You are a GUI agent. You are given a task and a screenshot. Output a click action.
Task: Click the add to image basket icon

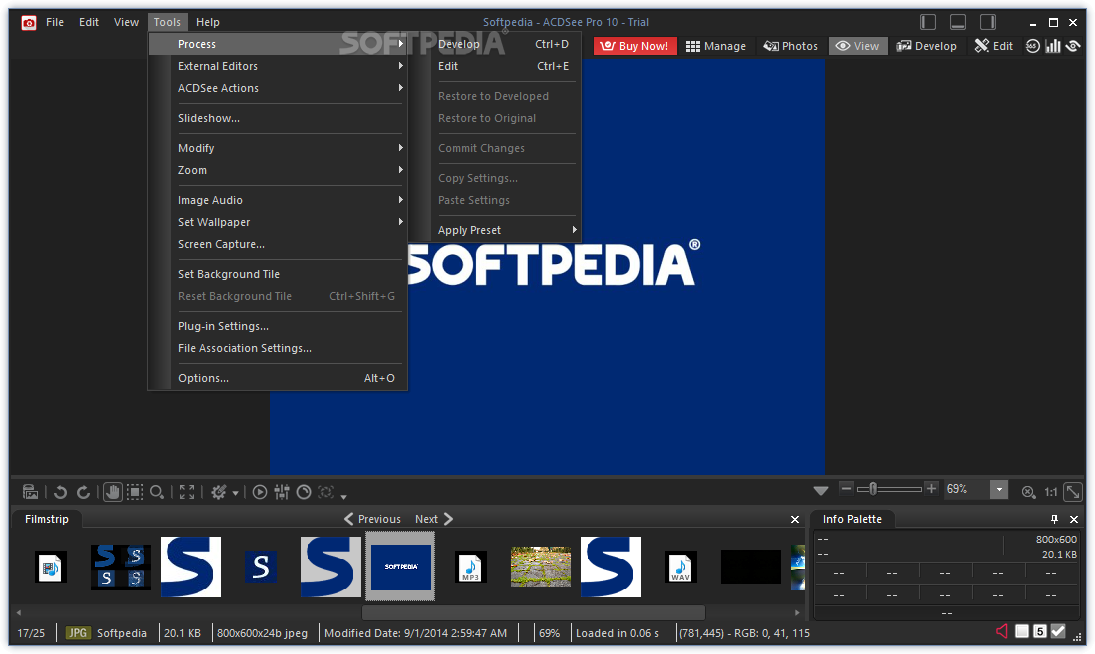(30, 492)
